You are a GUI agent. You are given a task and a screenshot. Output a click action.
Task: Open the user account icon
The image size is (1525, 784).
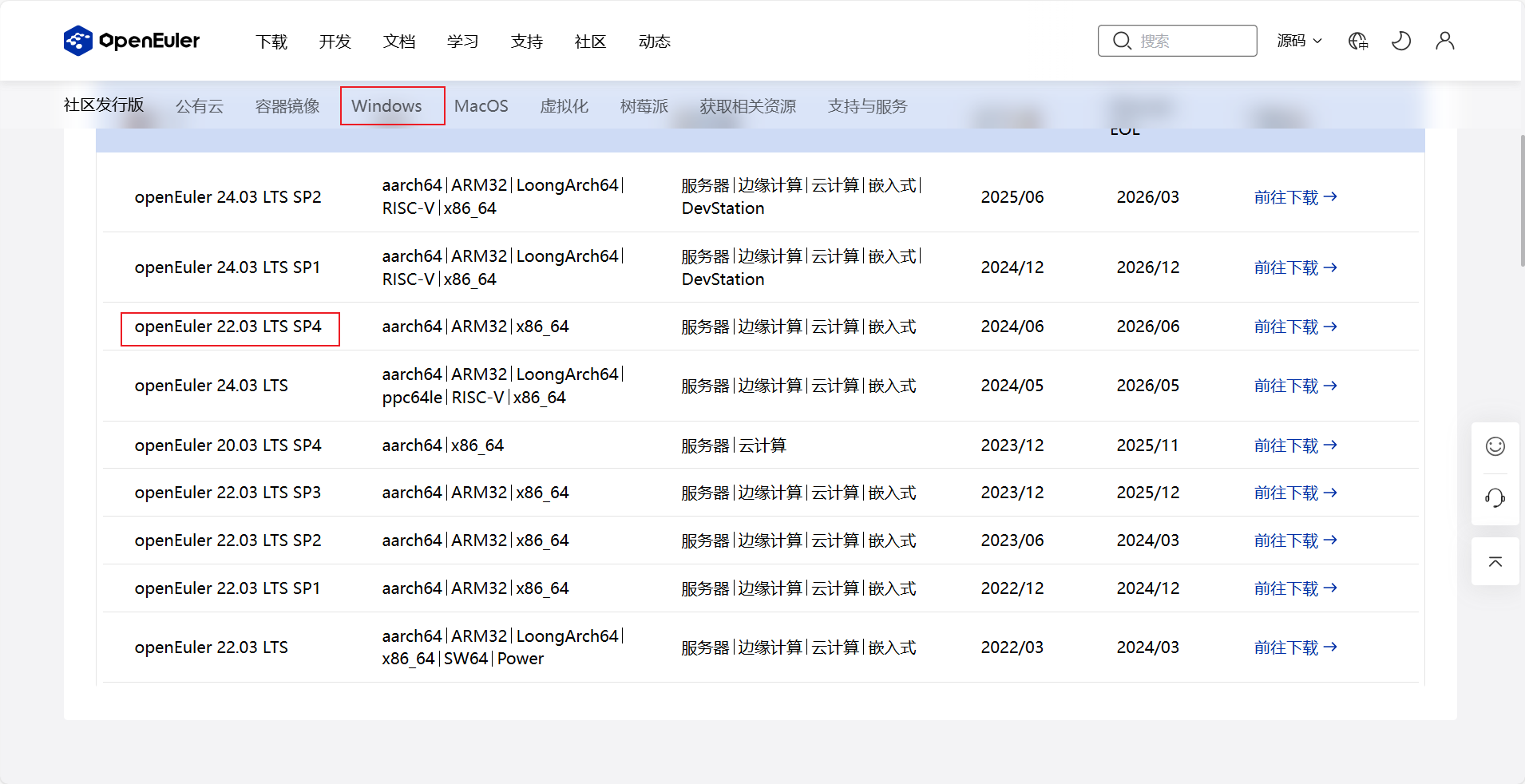click(x=1445, y=41)
